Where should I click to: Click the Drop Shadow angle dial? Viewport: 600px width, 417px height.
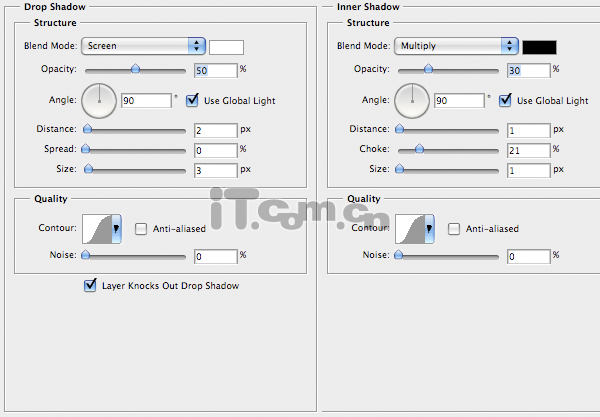[x=99, y=100]
